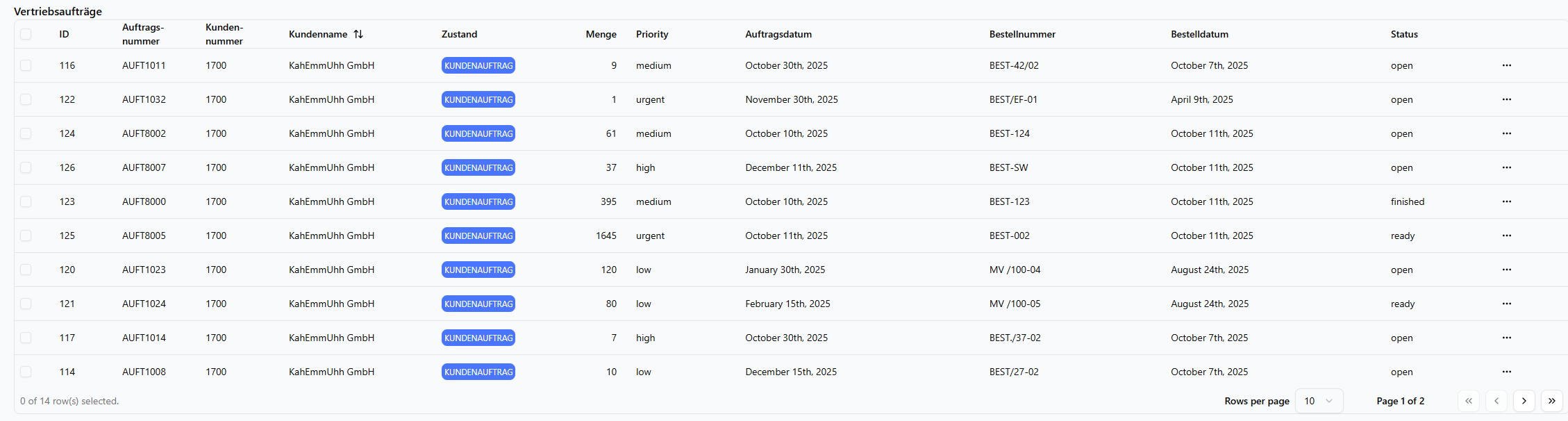Toggle the select-all rows checkbox
The height and width of the screenshot is (421, 1568).
(26, 34)
